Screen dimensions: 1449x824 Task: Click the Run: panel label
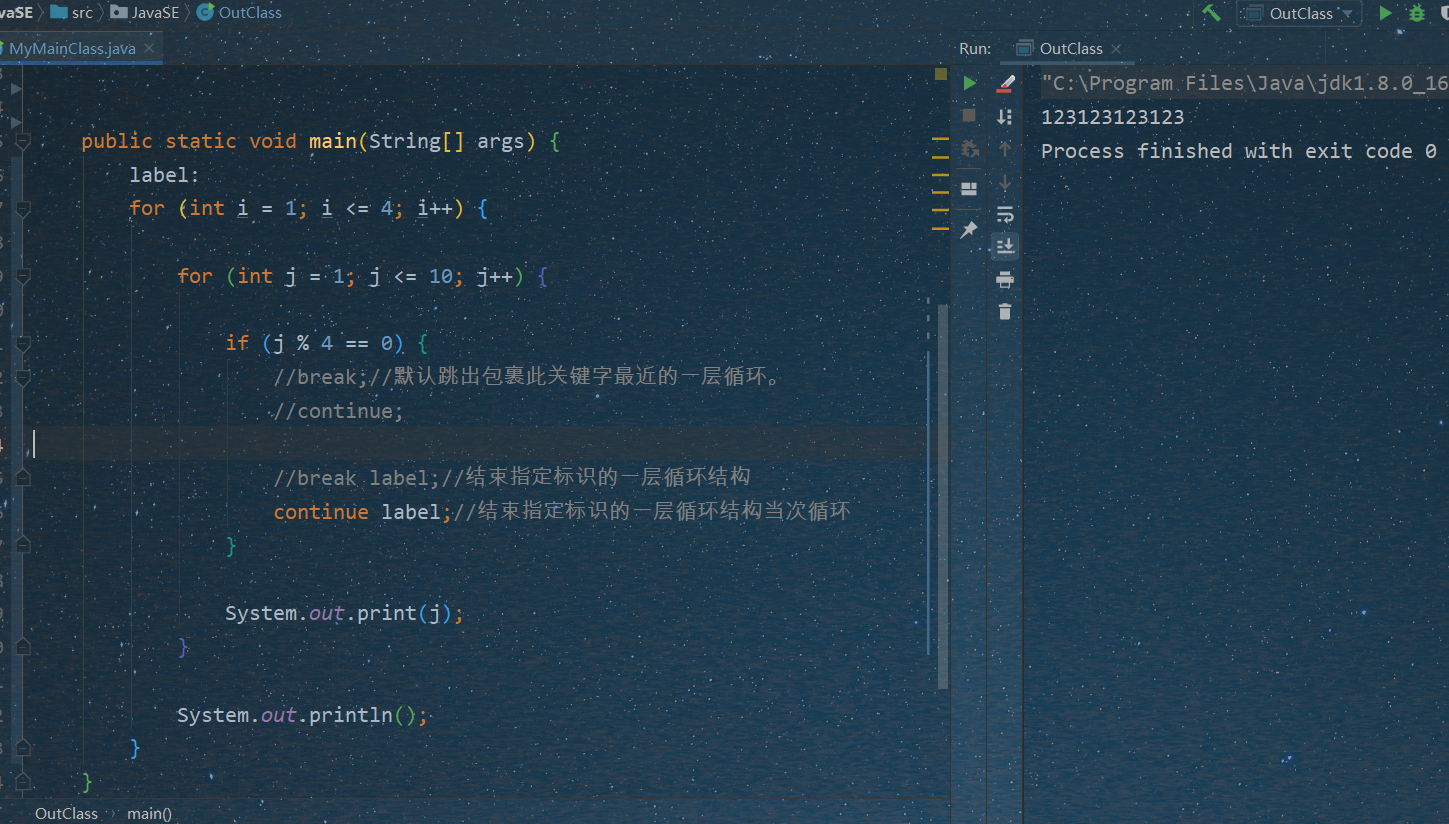(975, 48)
